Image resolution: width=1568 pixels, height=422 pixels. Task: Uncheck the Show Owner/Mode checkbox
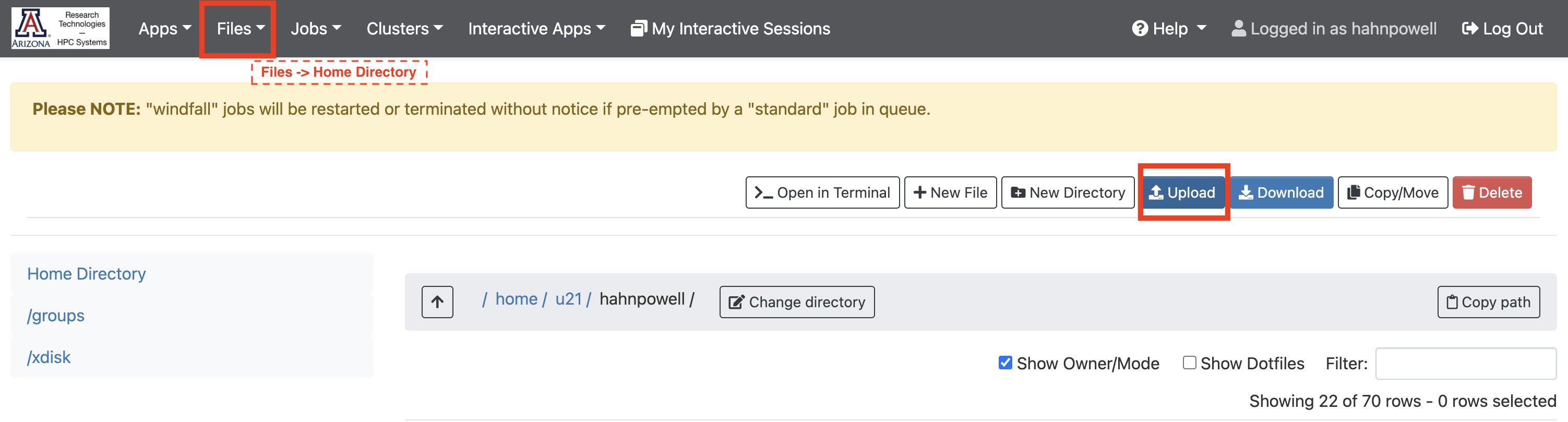click(x=1006, y=363)
